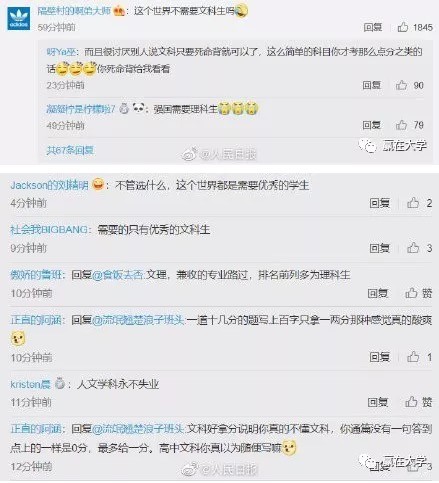
Task: Click the Adidas avatar thumbnail
Action: click(19, 19)
